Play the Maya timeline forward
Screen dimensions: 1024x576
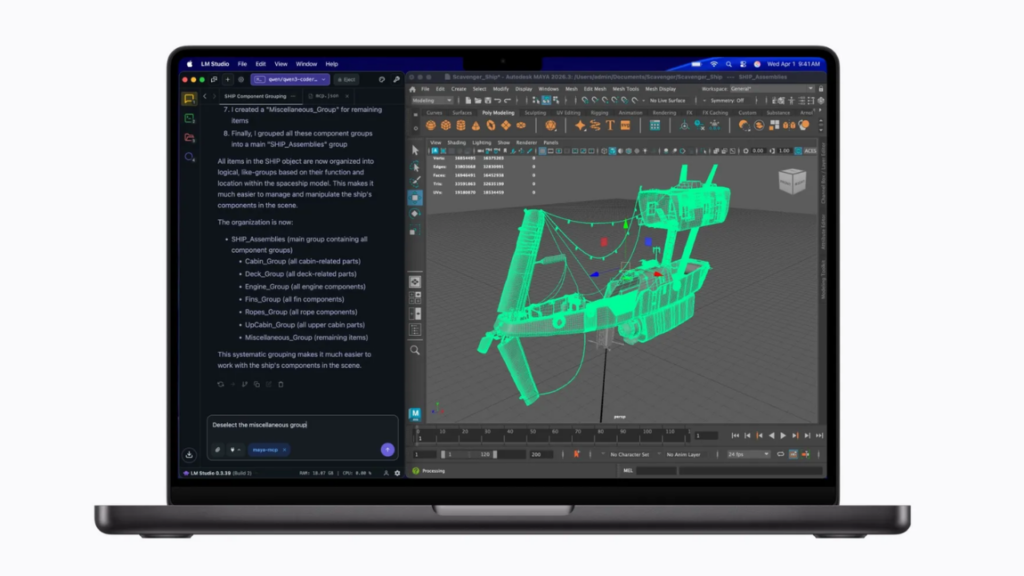783,436
